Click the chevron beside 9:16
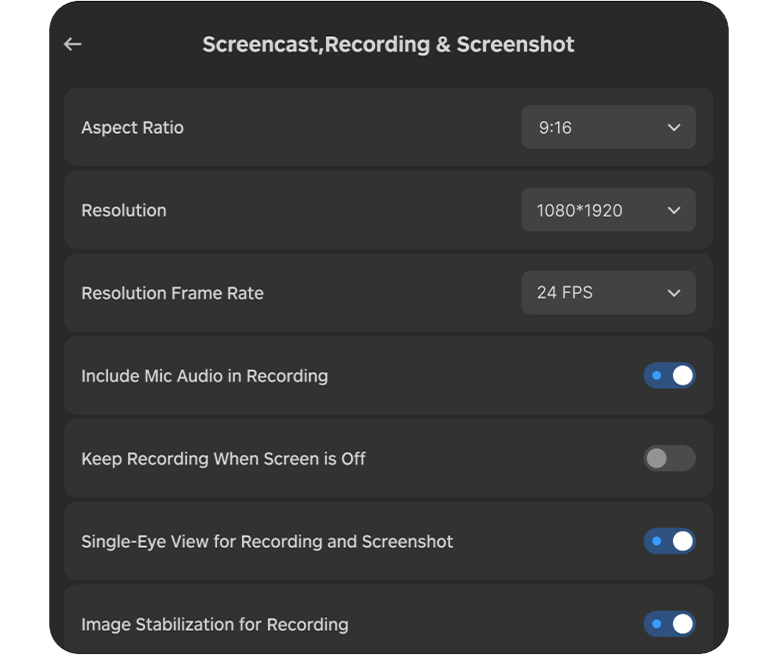 [674, 128]
